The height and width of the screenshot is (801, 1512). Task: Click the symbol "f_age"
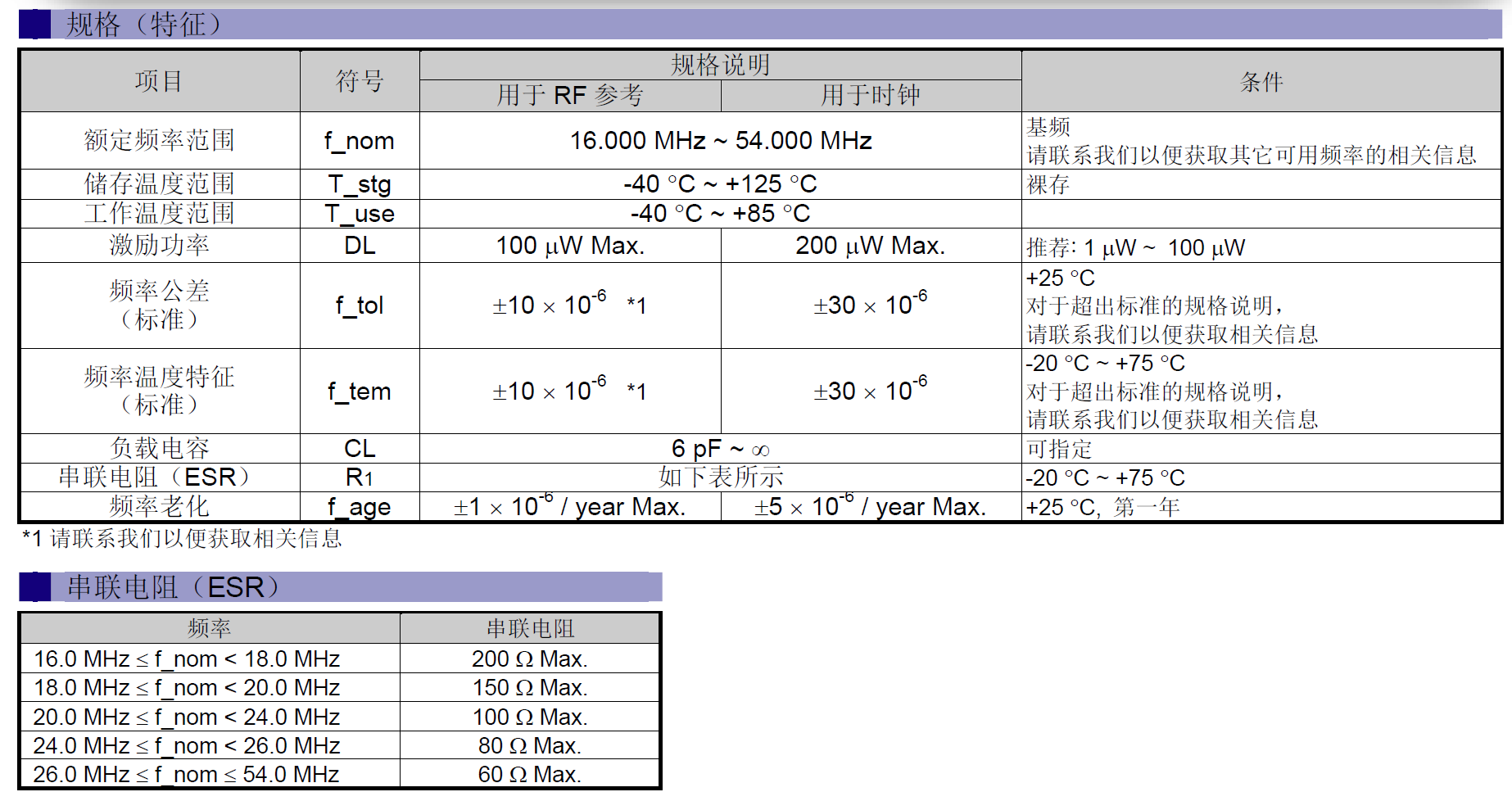pos(360,507)
